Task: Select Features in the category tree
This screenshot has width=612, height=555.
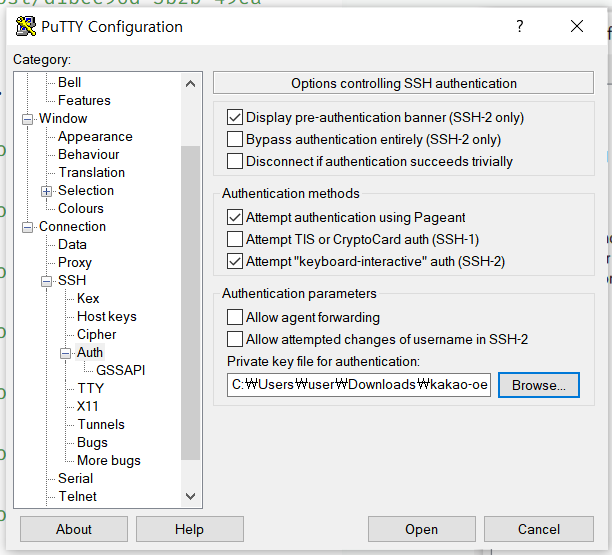Action: click(84, 100)
